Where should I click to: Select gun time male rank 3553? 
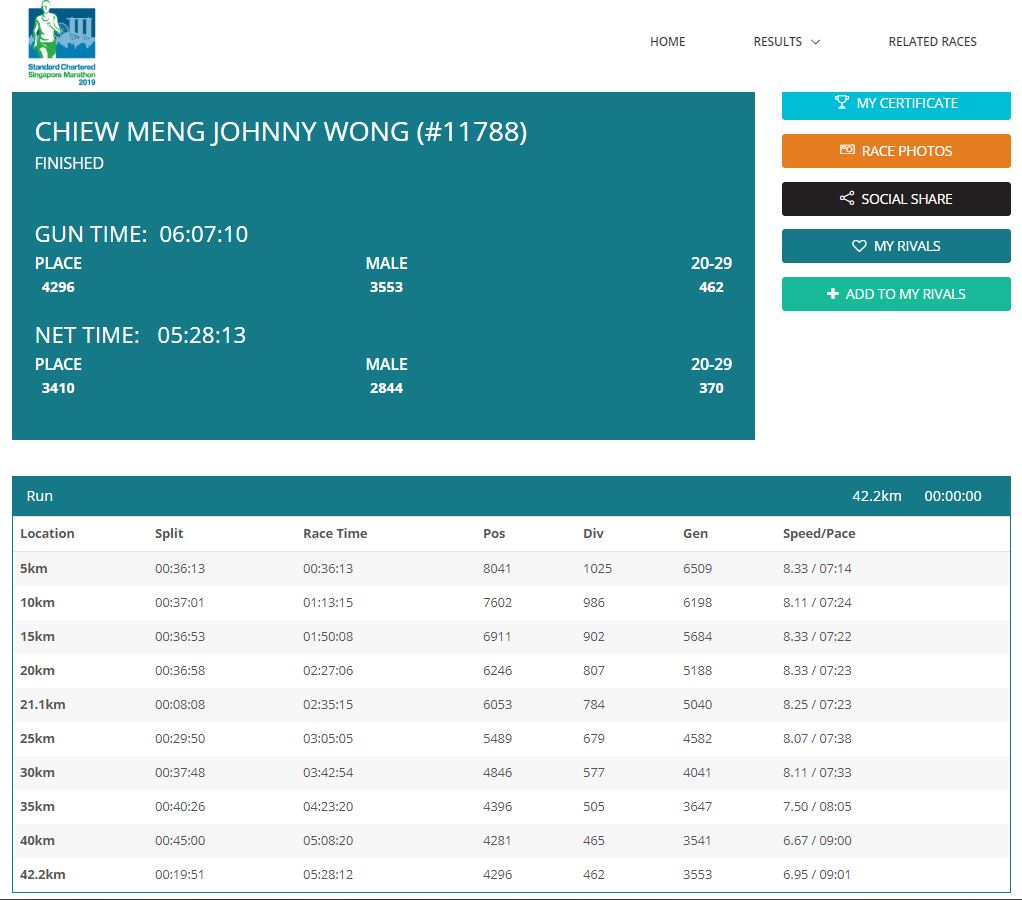(387, 287)
